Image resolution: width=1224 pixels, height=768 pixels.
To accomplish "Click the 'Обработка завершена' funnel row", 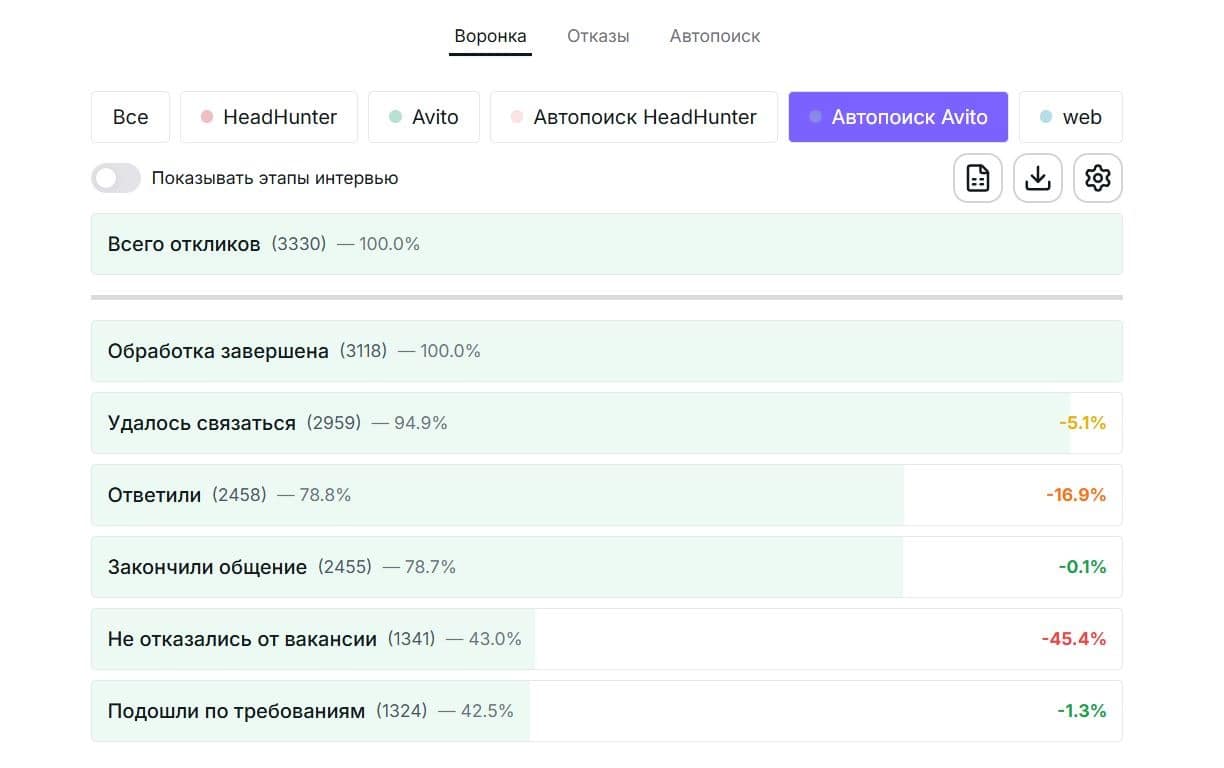I will point(606,351).
